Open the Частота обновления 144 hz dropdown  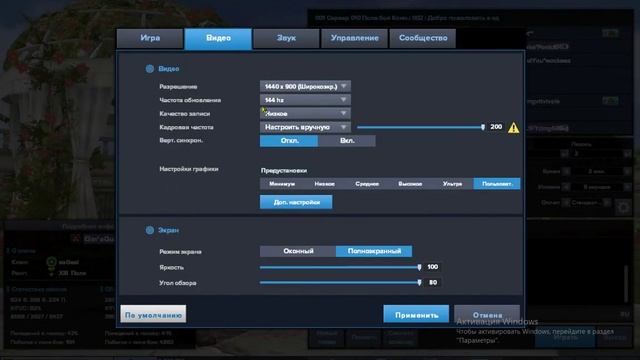tap(305, 100)
